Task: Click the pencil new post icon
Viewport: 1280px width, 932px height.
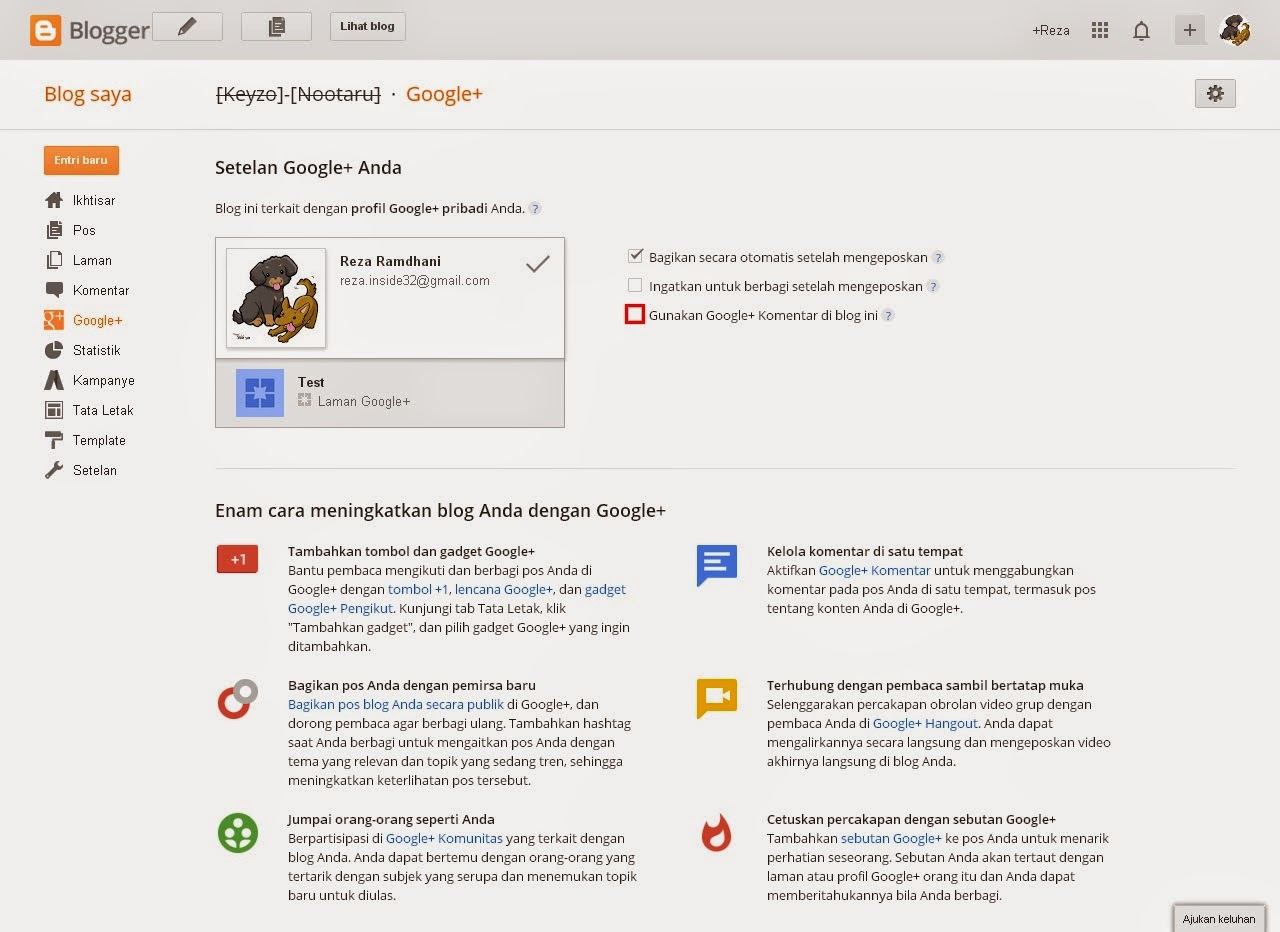Action: 187,27
